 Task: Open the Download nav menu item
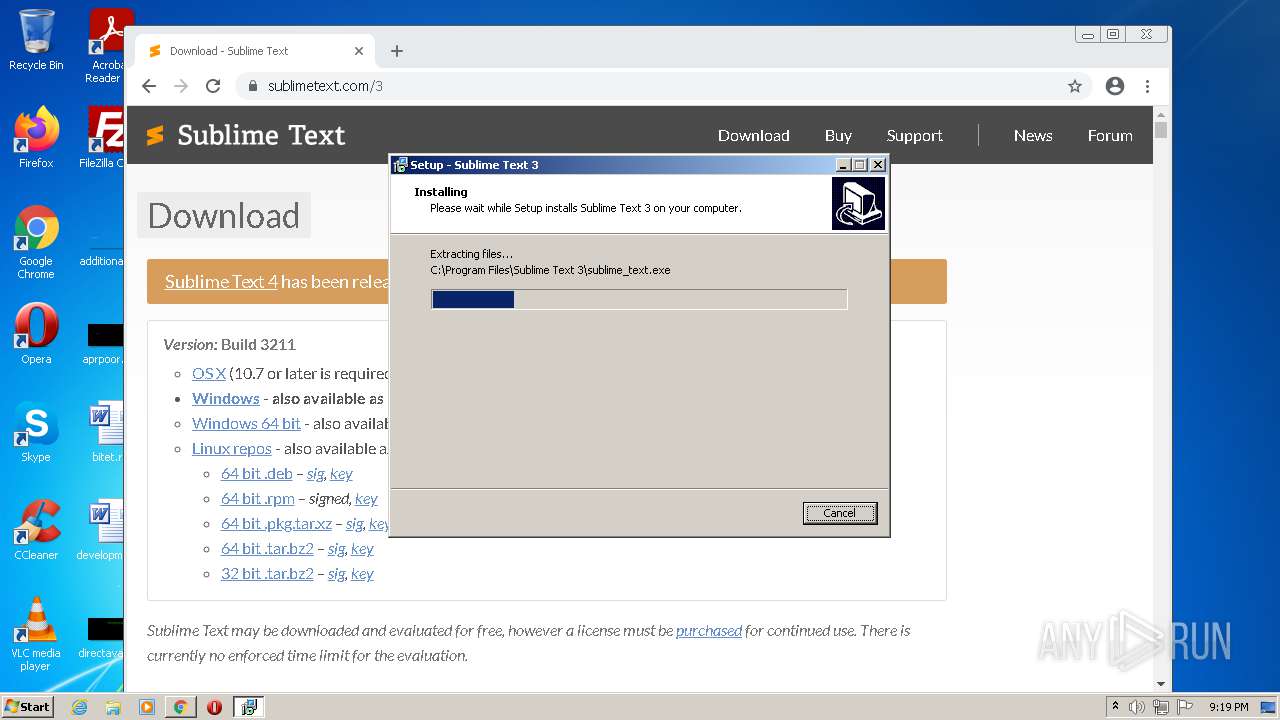pyautogui.click(x=754, y=136)
